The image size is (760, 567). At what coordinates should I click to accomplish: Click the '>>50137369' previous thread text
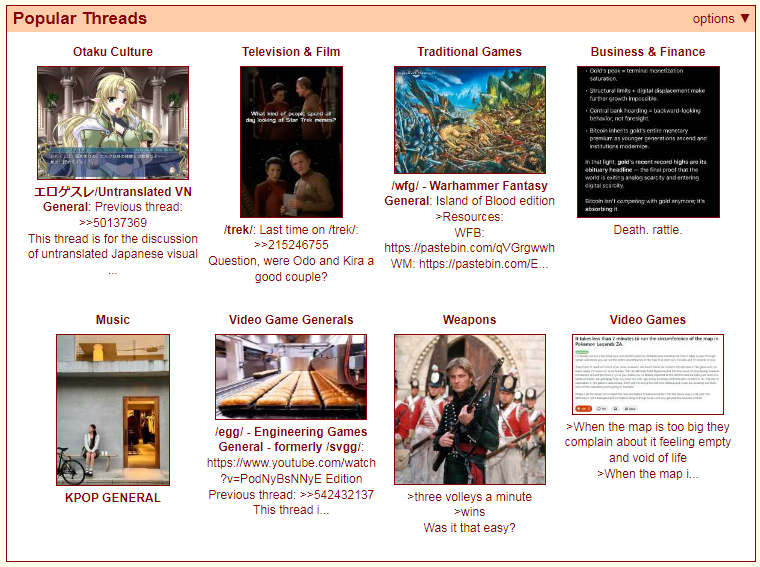click(x=113, y=223)
